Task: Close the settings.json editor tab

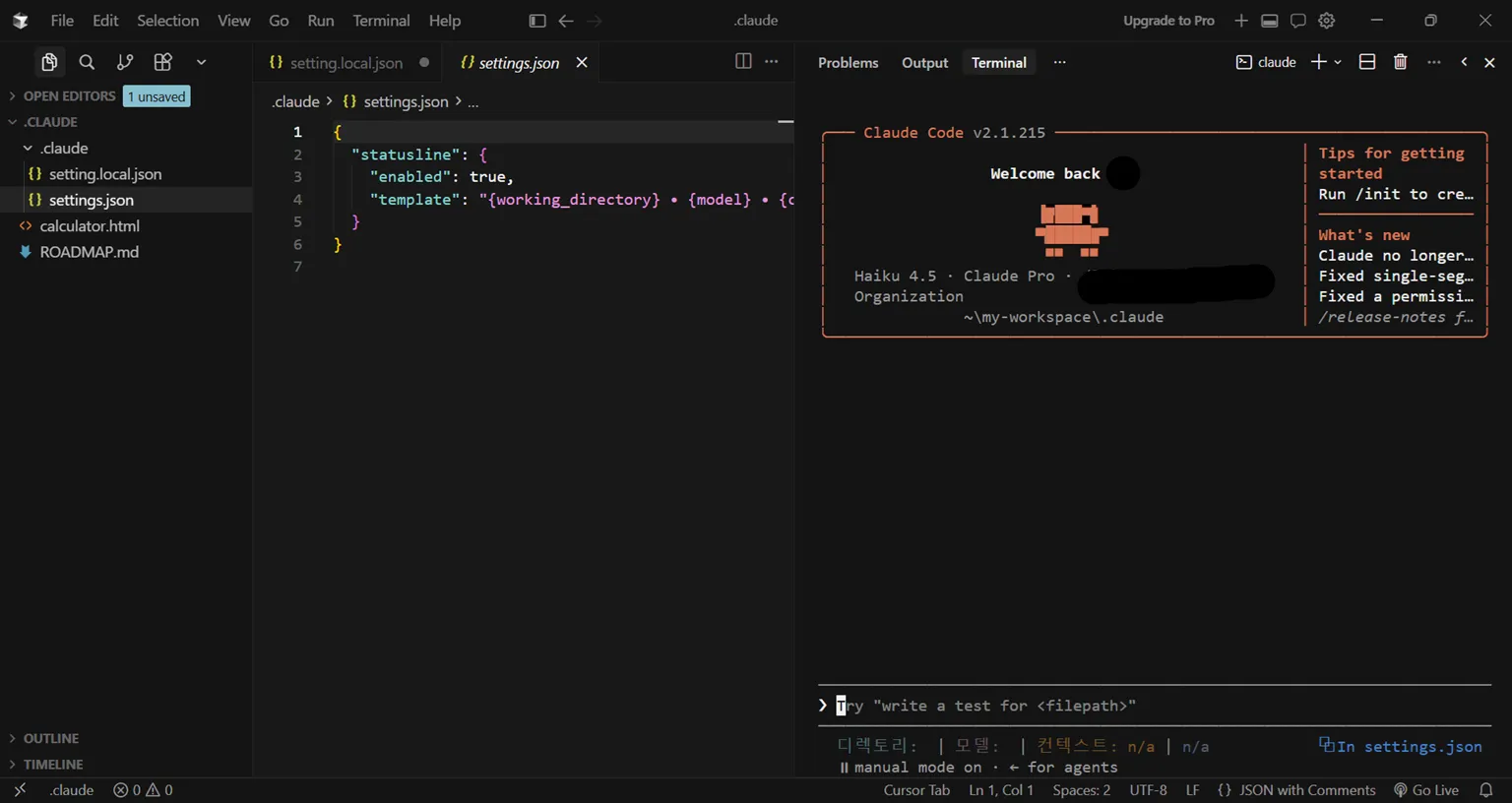Action: click(x=582, y=63)
